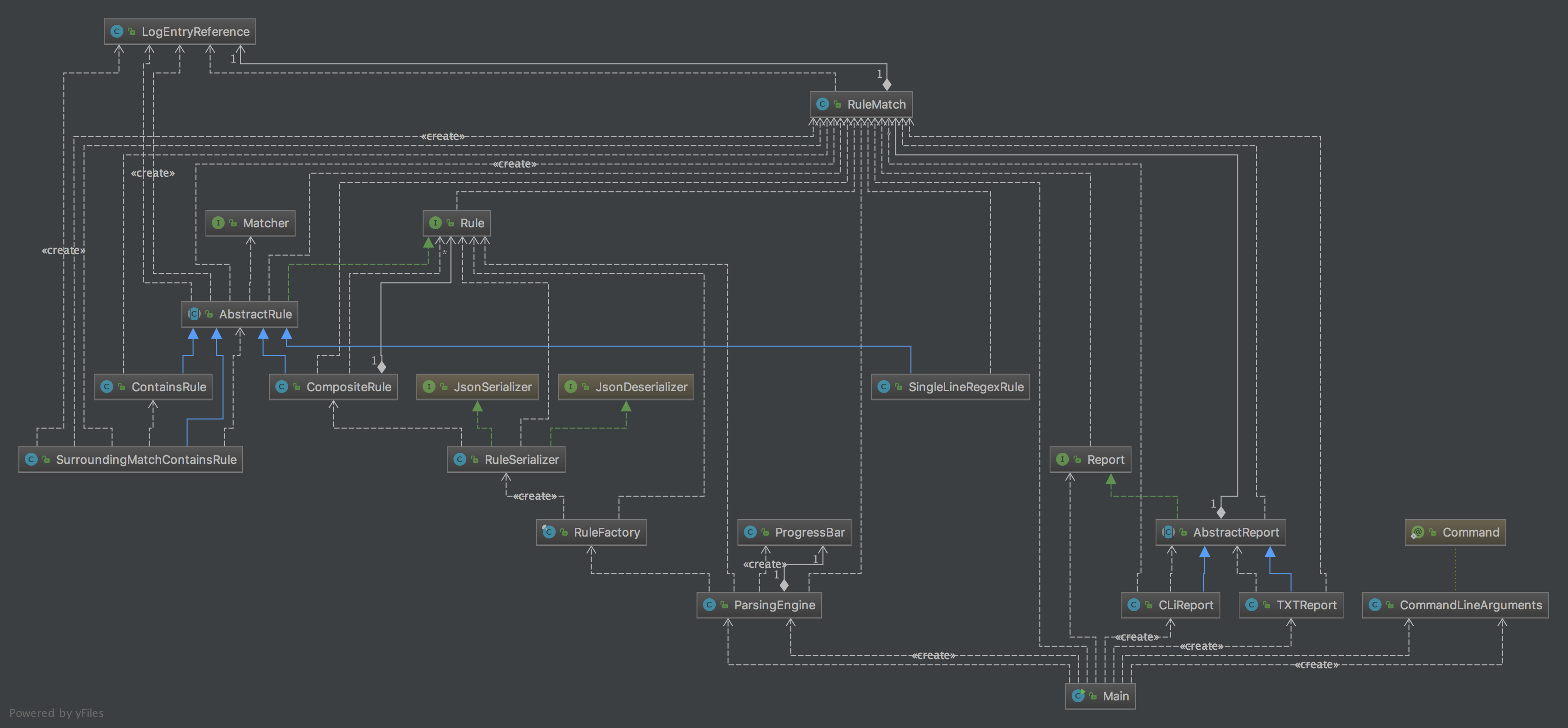The height and width of the screenshot is (728, 1568).
Task: Select the AbstractRule node label
Action: click(x=256, y=315)
